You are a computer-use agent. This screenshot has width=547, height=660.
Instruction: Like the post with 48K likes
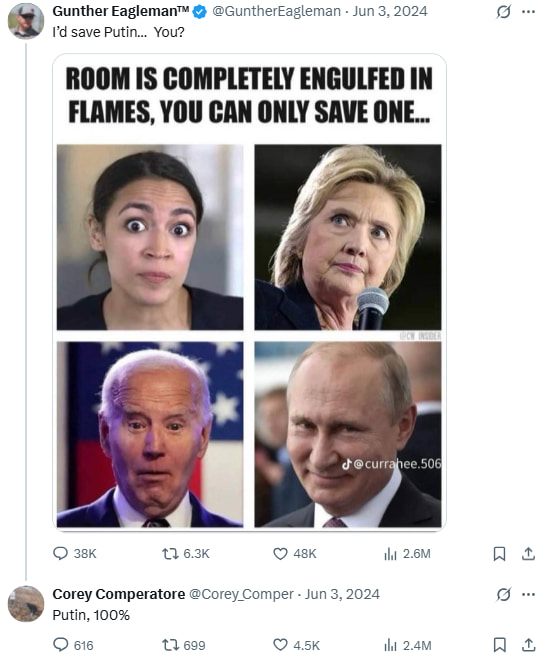[x=295, y=554]
